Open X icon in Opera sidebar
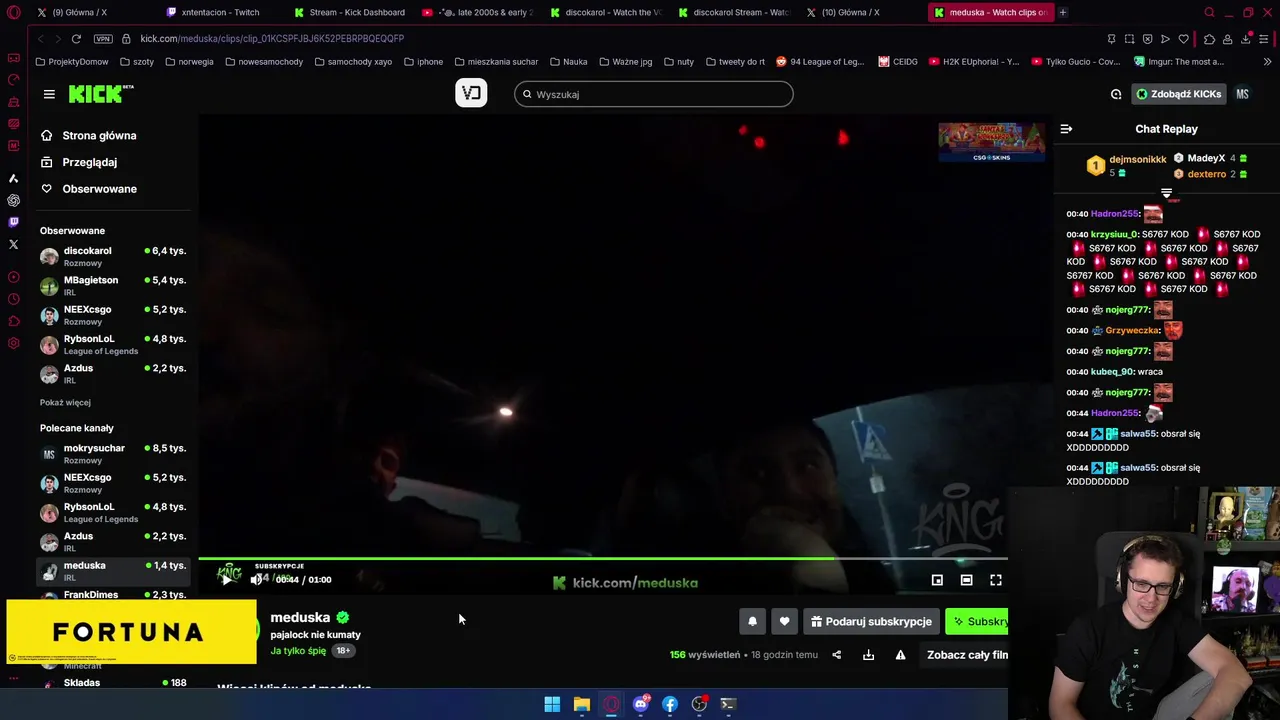This screenshot has width=1280, height=720. 13,244
